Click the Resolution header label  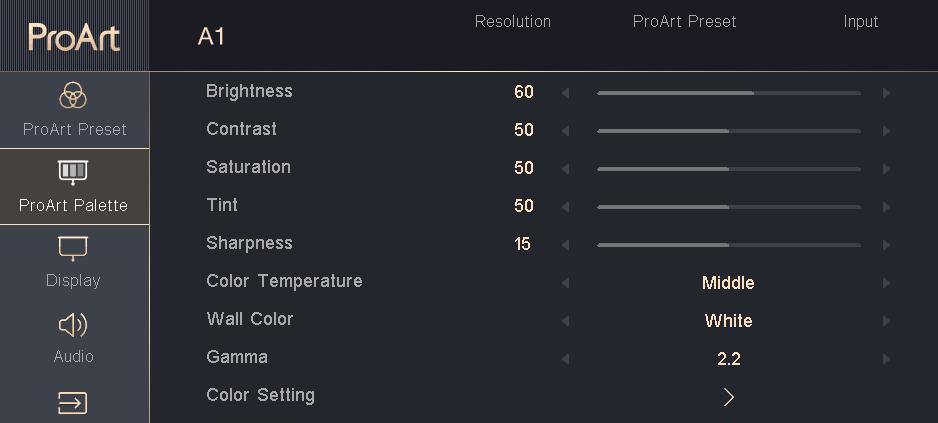pyautogui.click(x=513, y=22)
